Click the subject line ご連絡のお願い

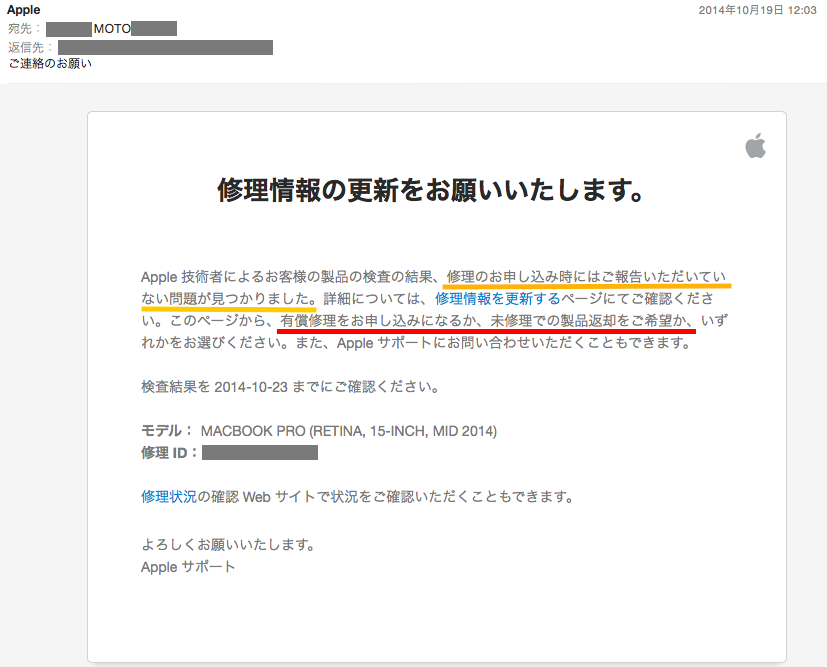coord(50,64)
